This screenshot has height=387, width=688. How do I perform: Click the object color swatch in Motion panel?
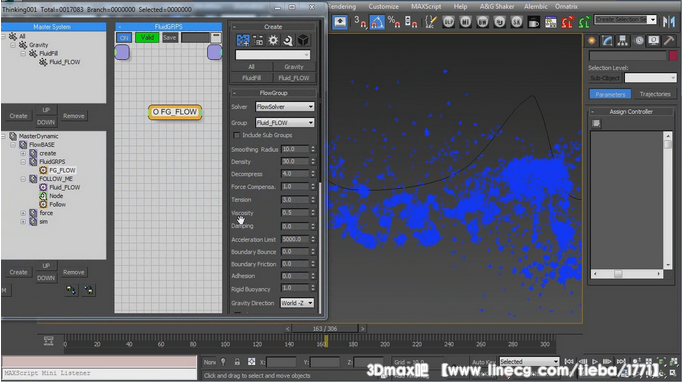click(x=673, y=56)
